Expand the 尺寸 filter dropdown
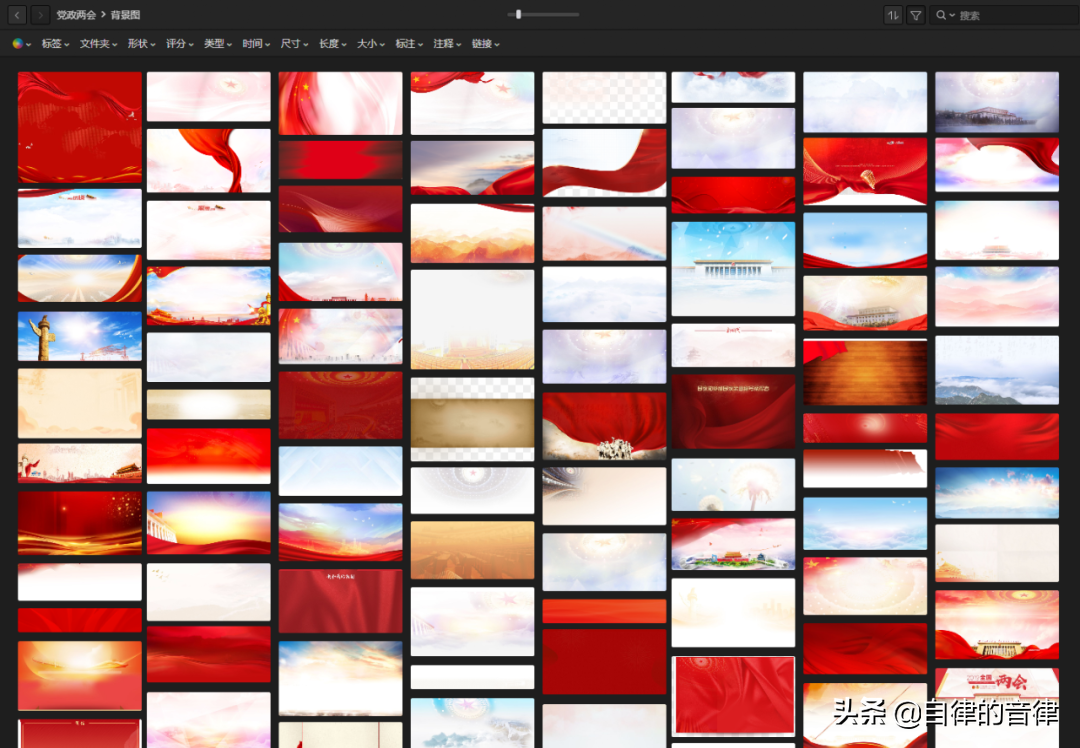 click(x=294, y=43)
